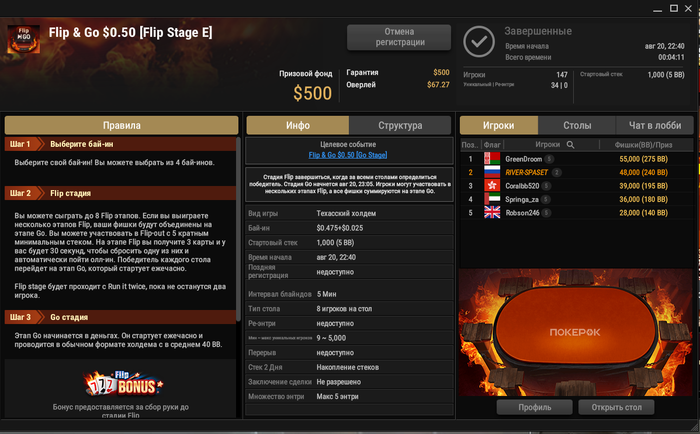Click the Russian flag next to RIVER-SPASET
Viewport: 700px width, 434px height.
pos(492,172)
